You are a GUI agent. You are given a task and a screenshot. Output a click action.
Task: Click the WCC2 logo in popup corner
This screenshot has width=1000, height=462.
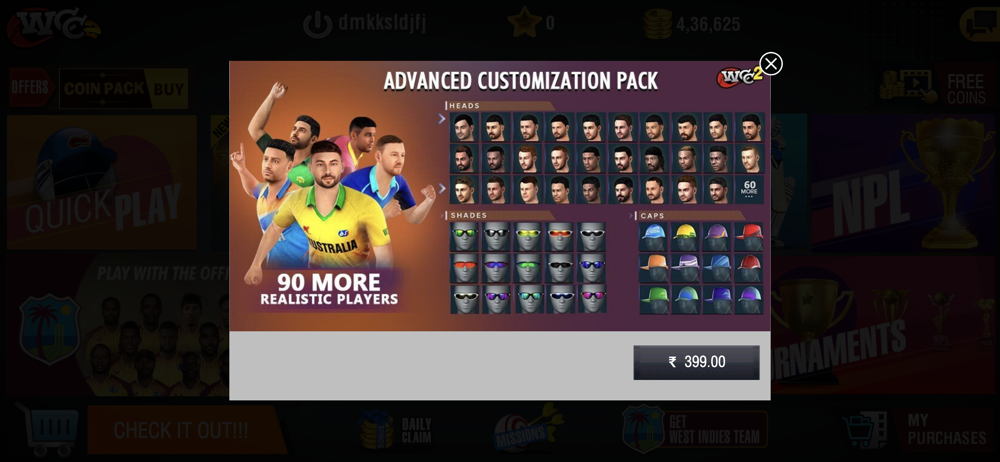739,77
